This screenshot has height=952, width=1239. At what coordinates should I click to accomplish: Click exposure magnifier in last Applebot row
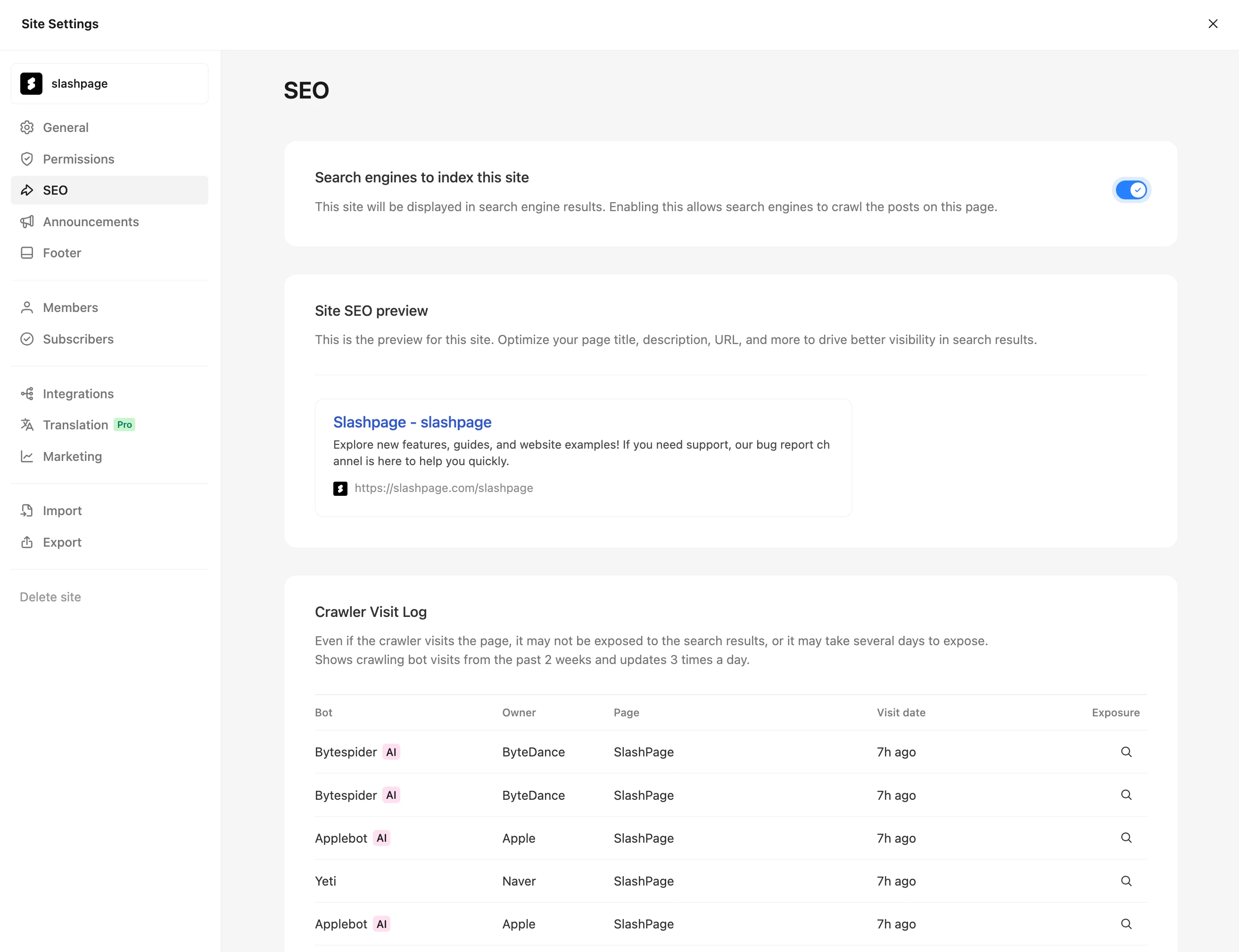[x=1126, y=924]
